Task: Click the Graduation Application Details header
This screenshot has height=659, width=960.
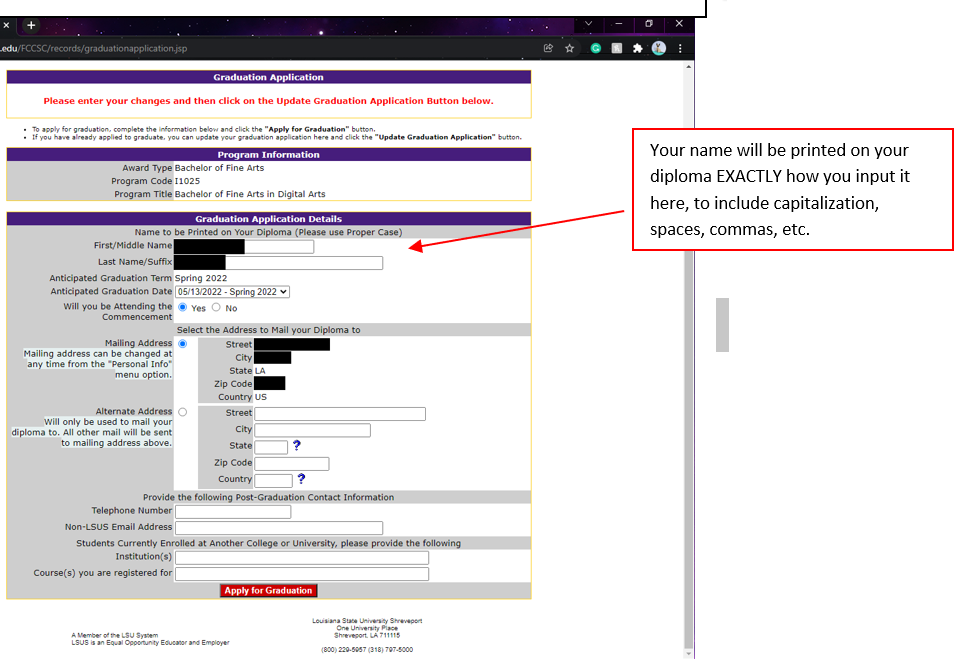Action: coord(268,219)
